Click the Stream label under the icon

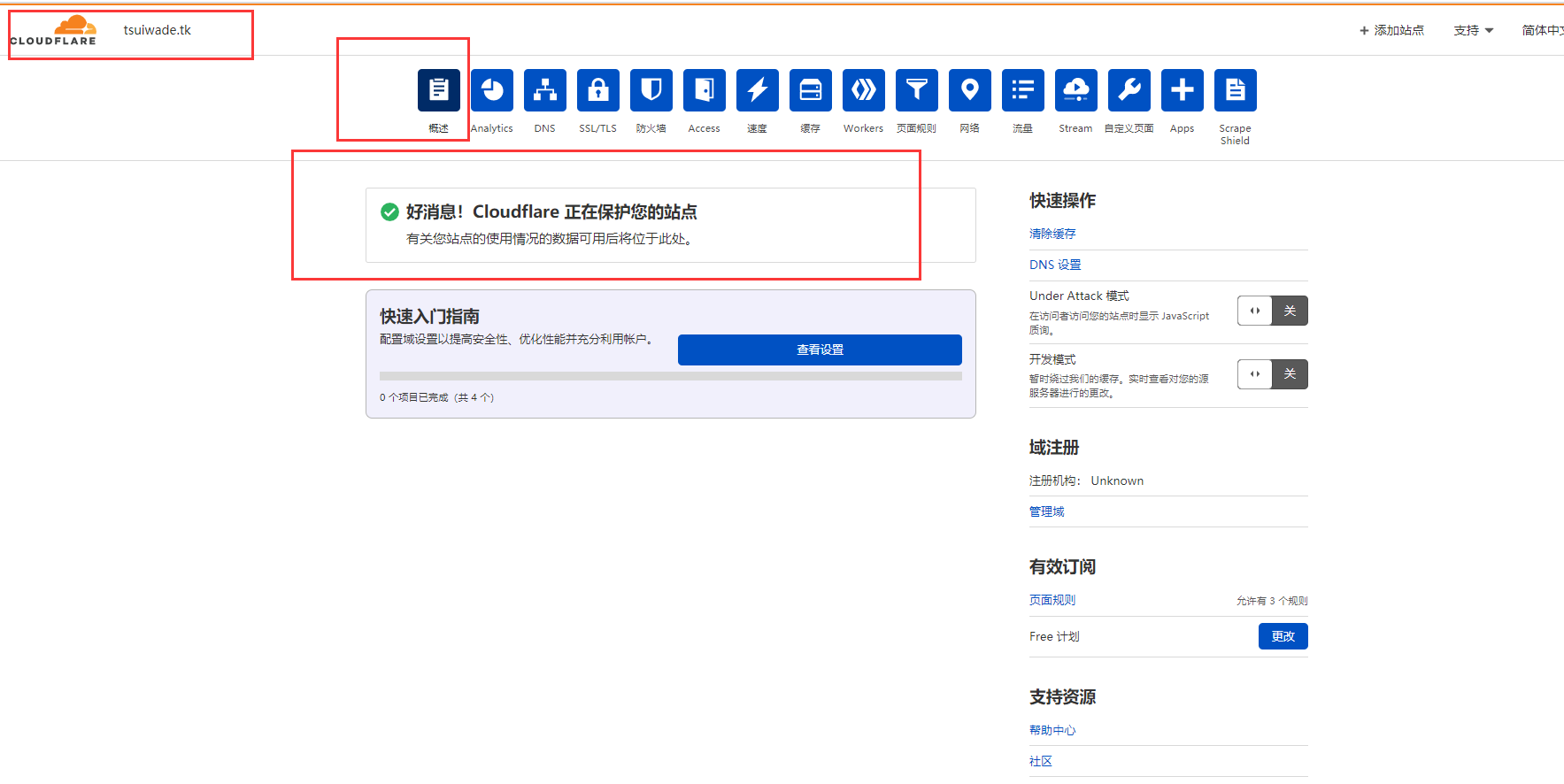point(1076,128)
